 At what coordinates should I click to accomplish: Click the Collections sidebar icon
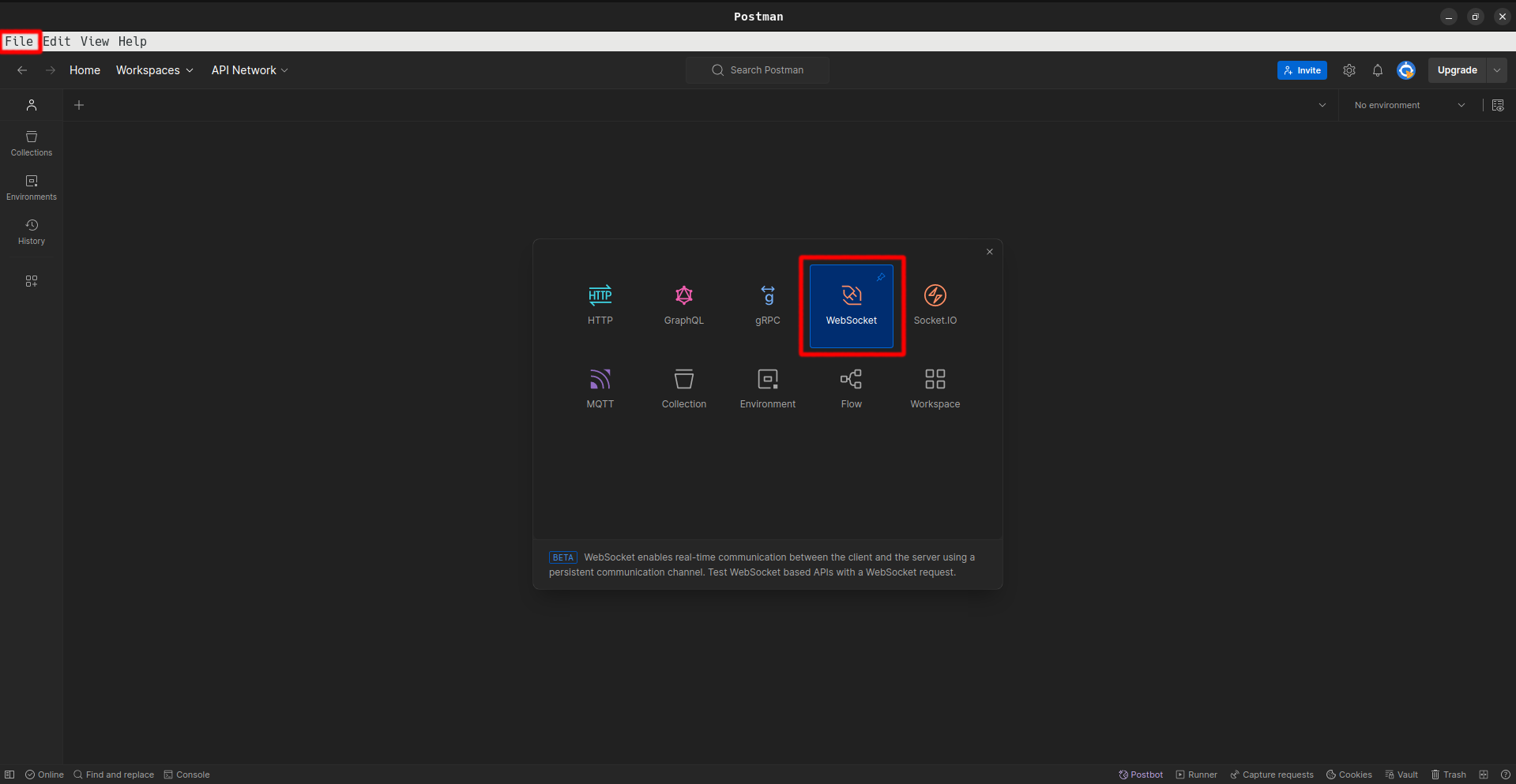click(x=32, y=143)
